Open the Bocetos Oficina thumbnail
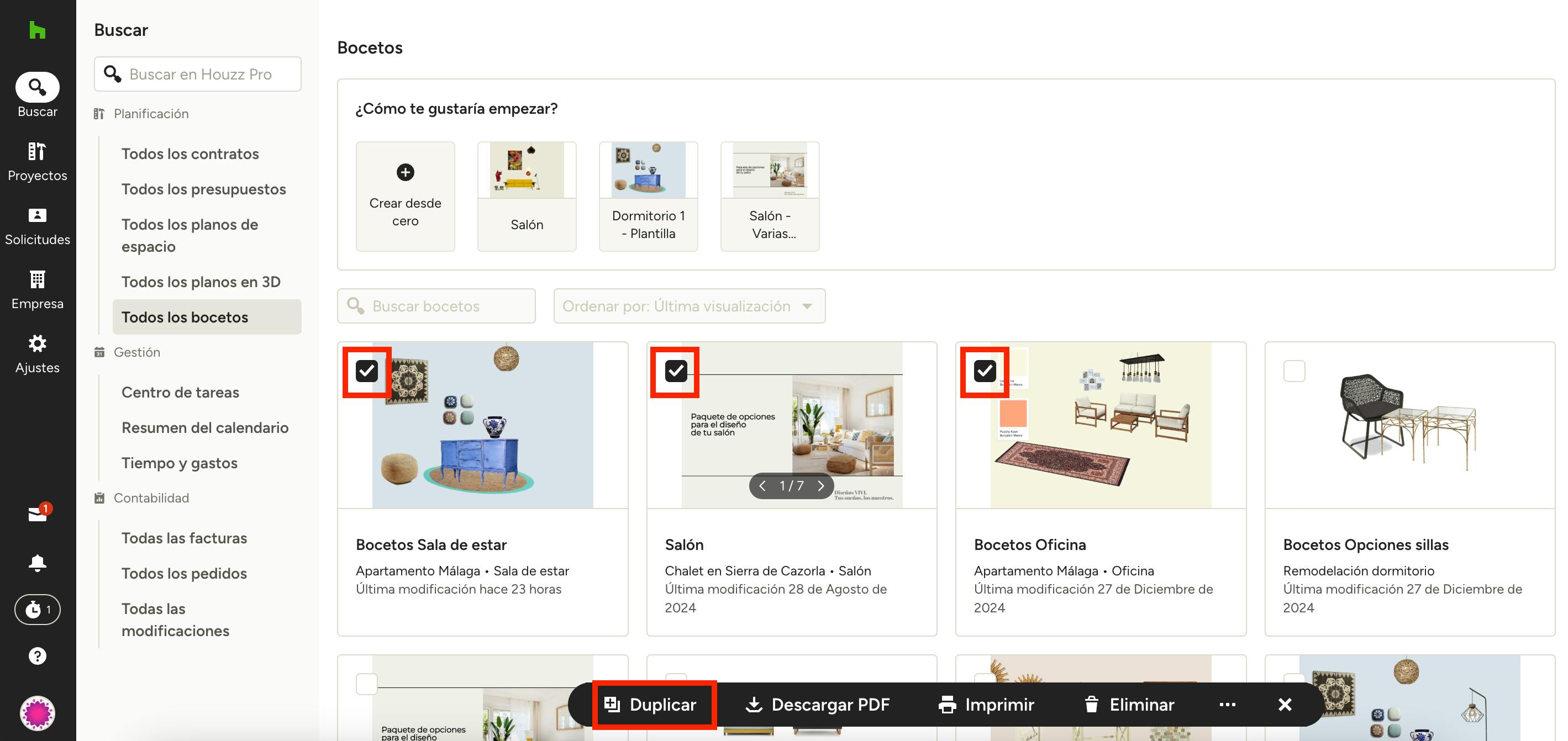The image size is (1568, 741). [x=1101, y=425]
